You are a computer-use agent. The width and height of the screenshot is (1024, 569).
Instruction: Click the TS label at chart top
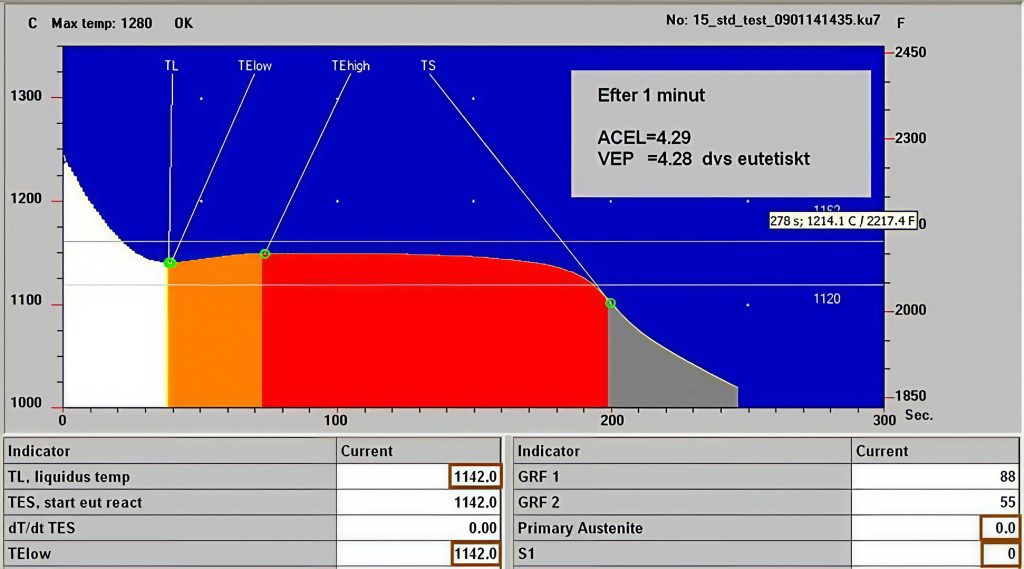[x=428, y=65]
